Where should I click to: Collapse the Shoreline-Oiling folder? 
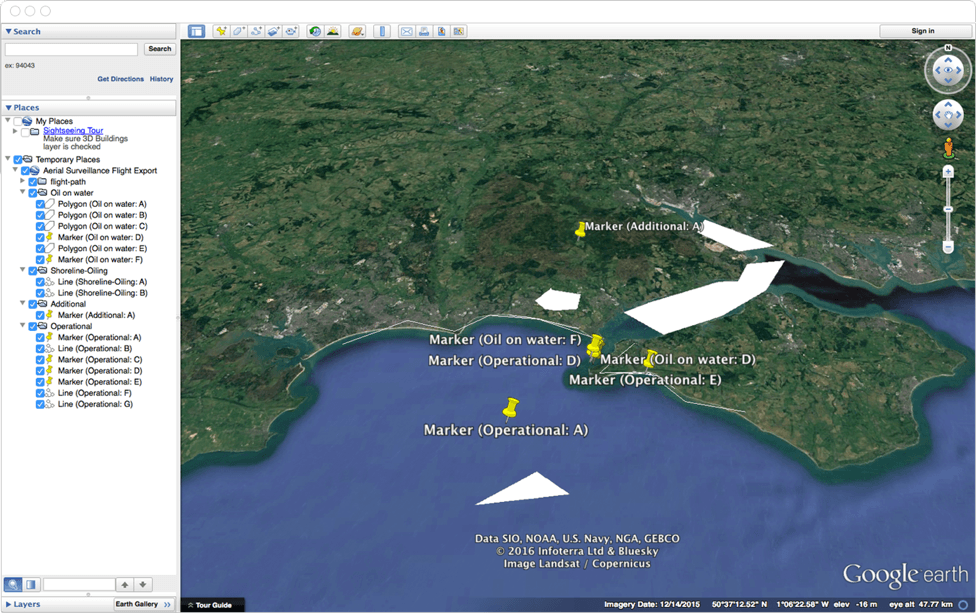coord(22,269)
